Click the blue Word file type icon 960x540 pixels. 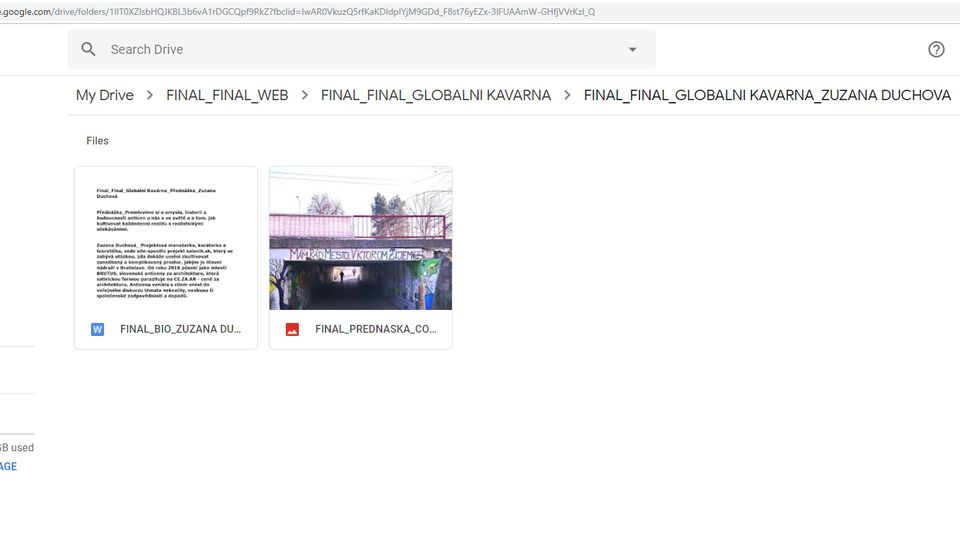97,329
